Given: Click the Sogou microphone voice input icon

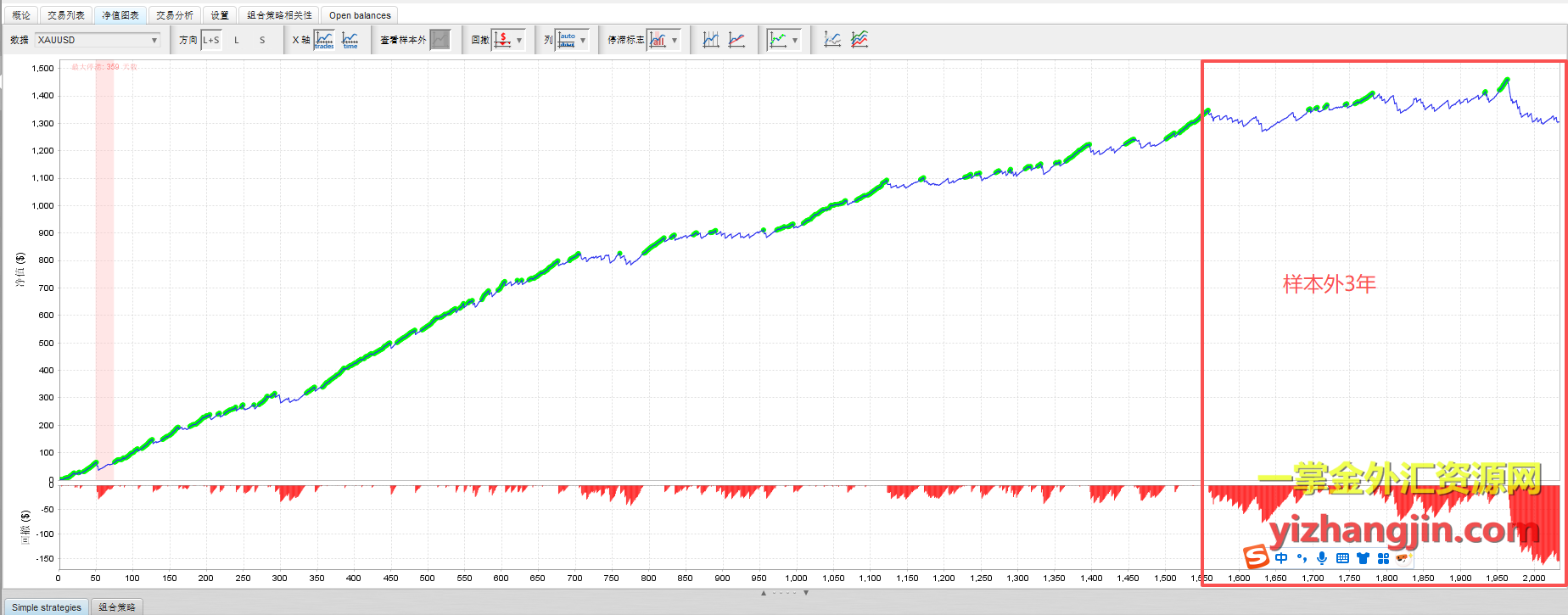Looking at the screenshot, I should point(1321,558).
